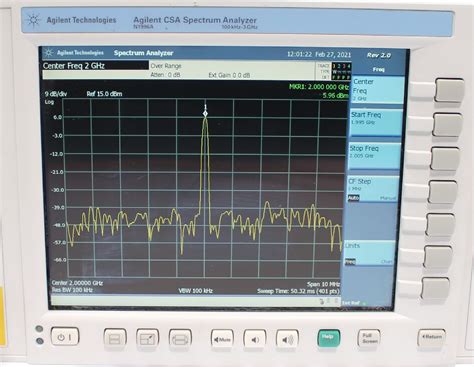Push the hardware softkey beside Units
This screenshot has width=474, height=367.
coord(438,256)
